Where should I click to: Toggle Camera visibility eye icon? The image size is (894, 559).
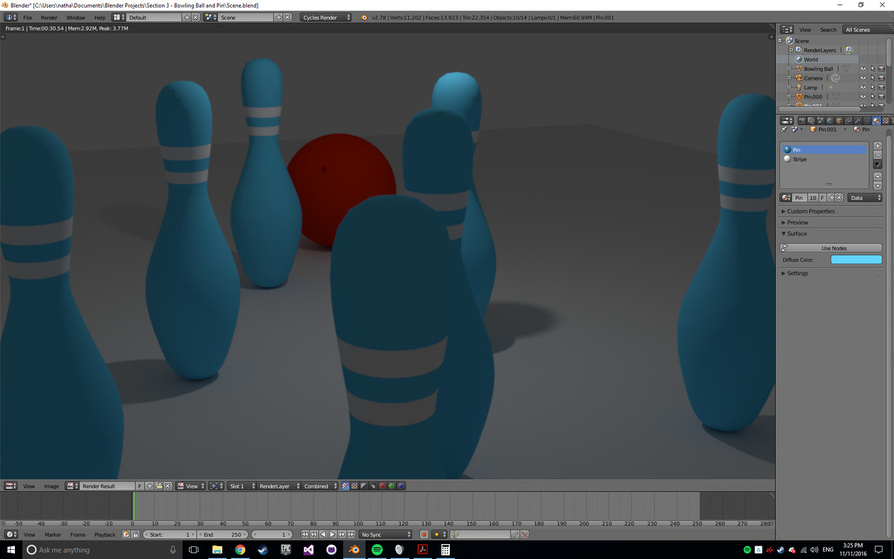click(863, 78)
